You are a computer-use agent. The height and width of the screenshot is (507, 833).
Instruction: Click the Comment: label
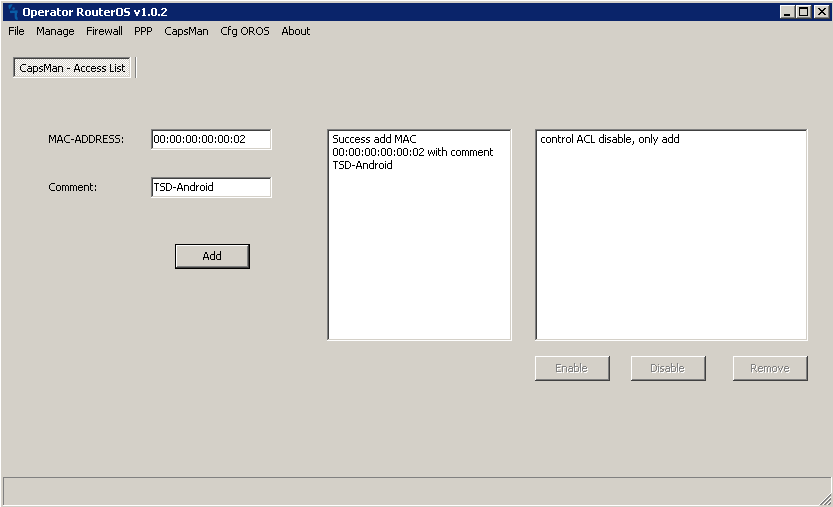(73, 187)
